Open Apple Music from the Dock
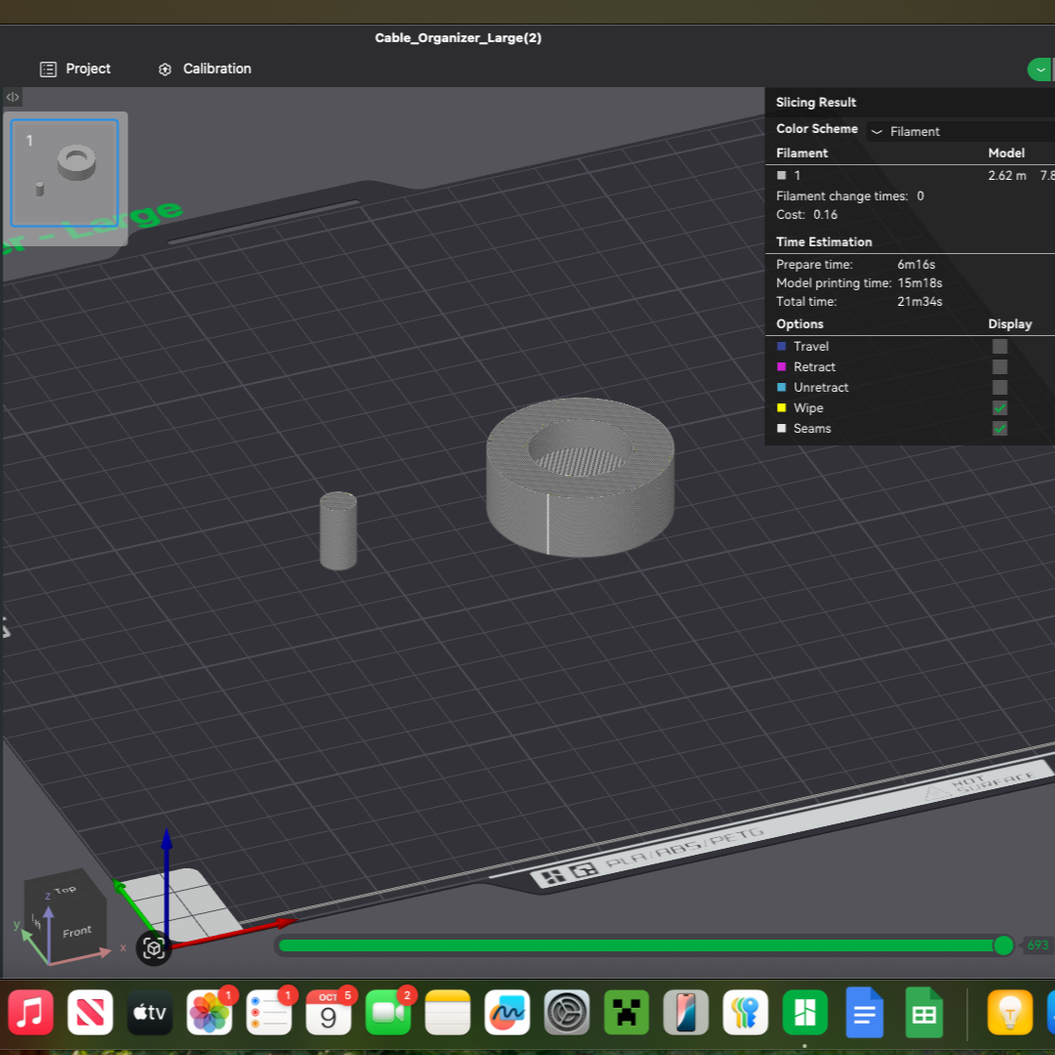1055x1055 pixels. tap(31, 1012)
